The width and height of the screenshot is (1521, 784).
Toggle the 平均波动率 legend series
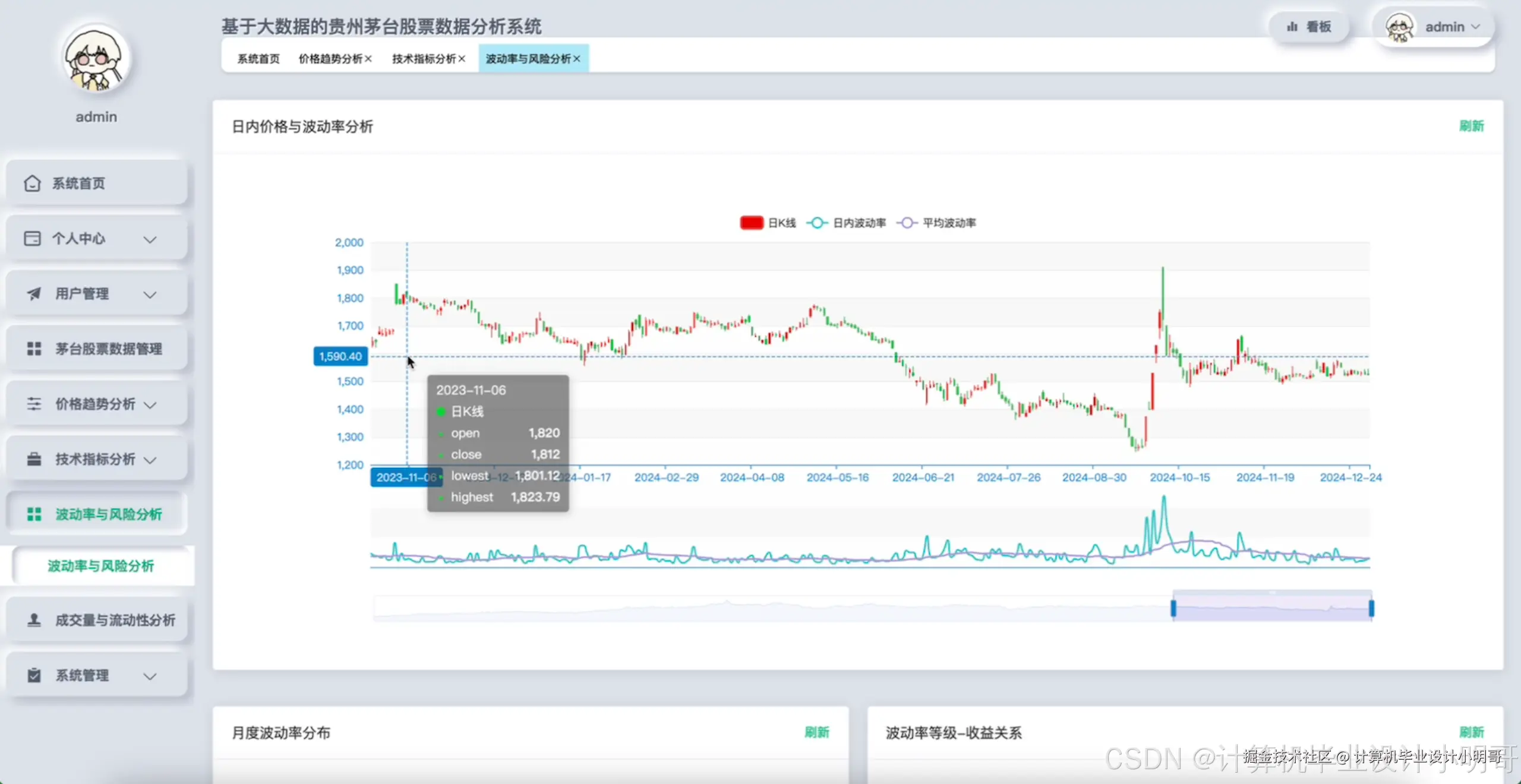point(907,223)
